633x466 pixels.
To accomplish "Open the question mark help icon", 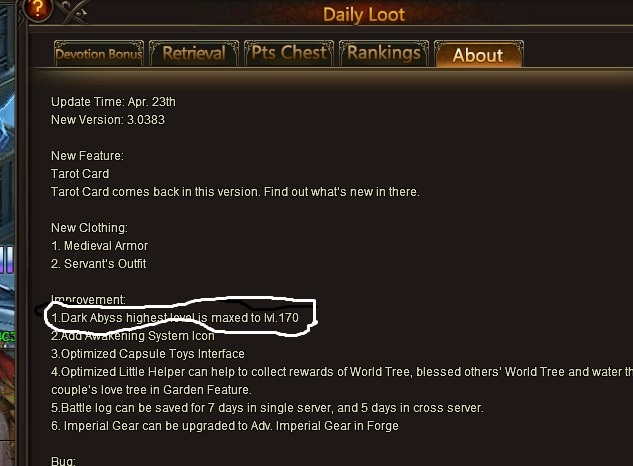I will point(37,9).
